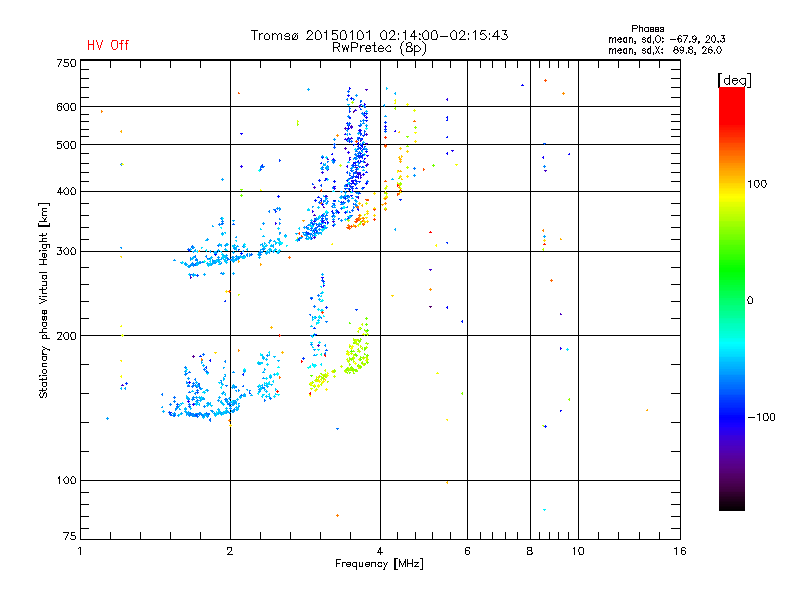This screenshot has height=600, width=800.
Task: Click the x-axis tick label '4'
Action: tap(380, 551)
